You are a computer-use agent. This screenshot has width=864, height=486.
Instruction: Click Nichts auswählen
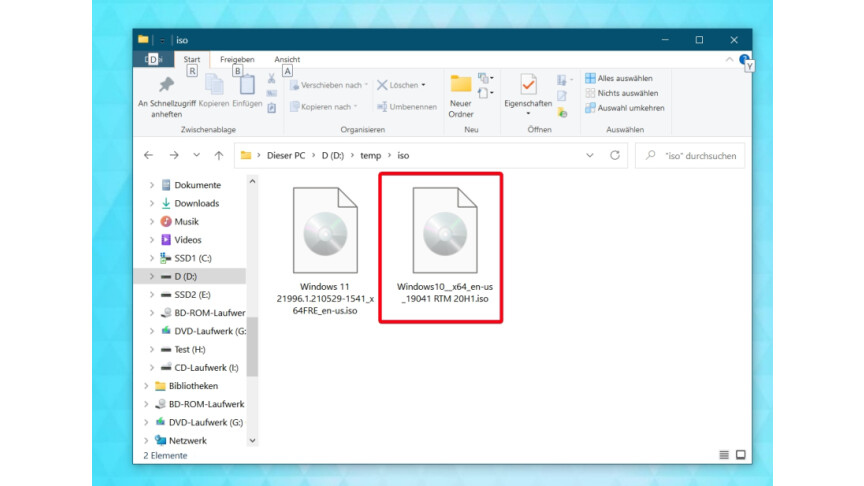tap(622, 93)
